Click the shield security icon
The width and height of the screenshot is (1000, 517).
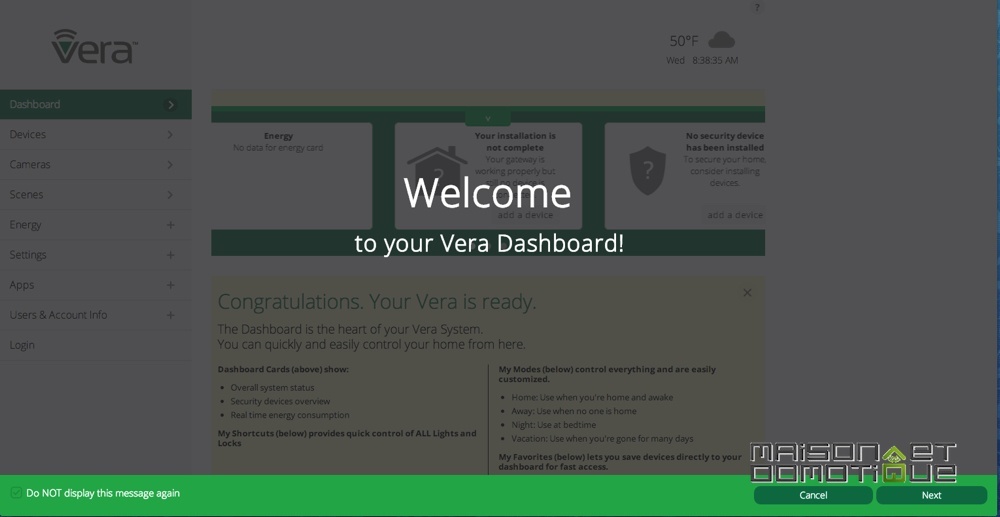(647, 170)
